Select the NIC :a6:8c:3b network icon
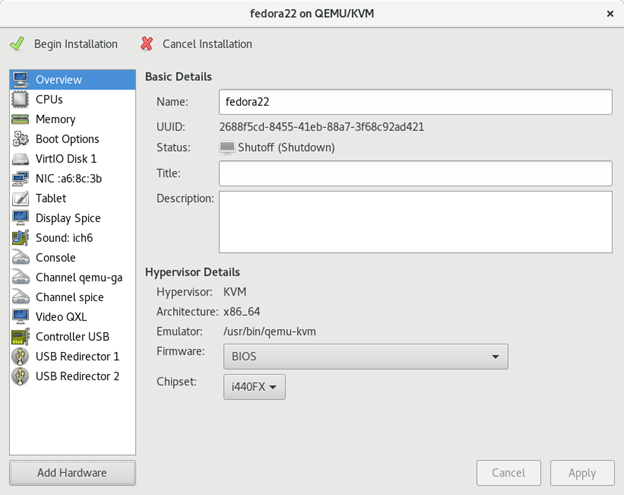The image size is (624, 495). (20, 179)
